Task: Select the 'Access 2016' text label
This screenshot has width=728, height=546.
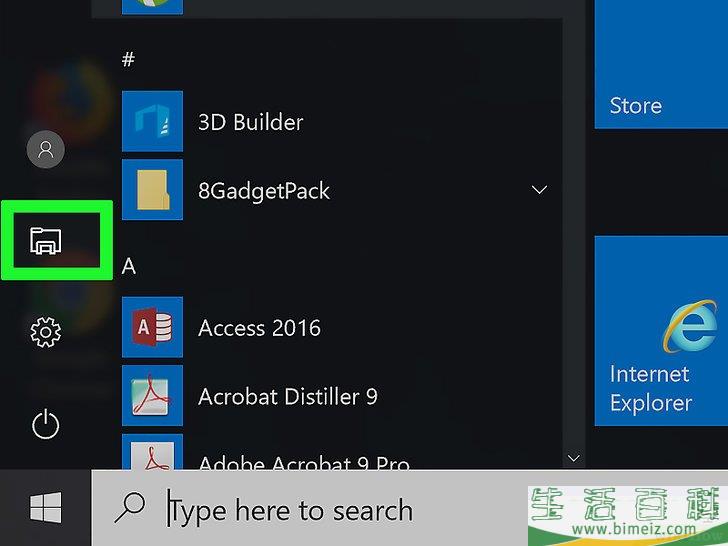Action: pyautogui.click(x=259, y=328)
